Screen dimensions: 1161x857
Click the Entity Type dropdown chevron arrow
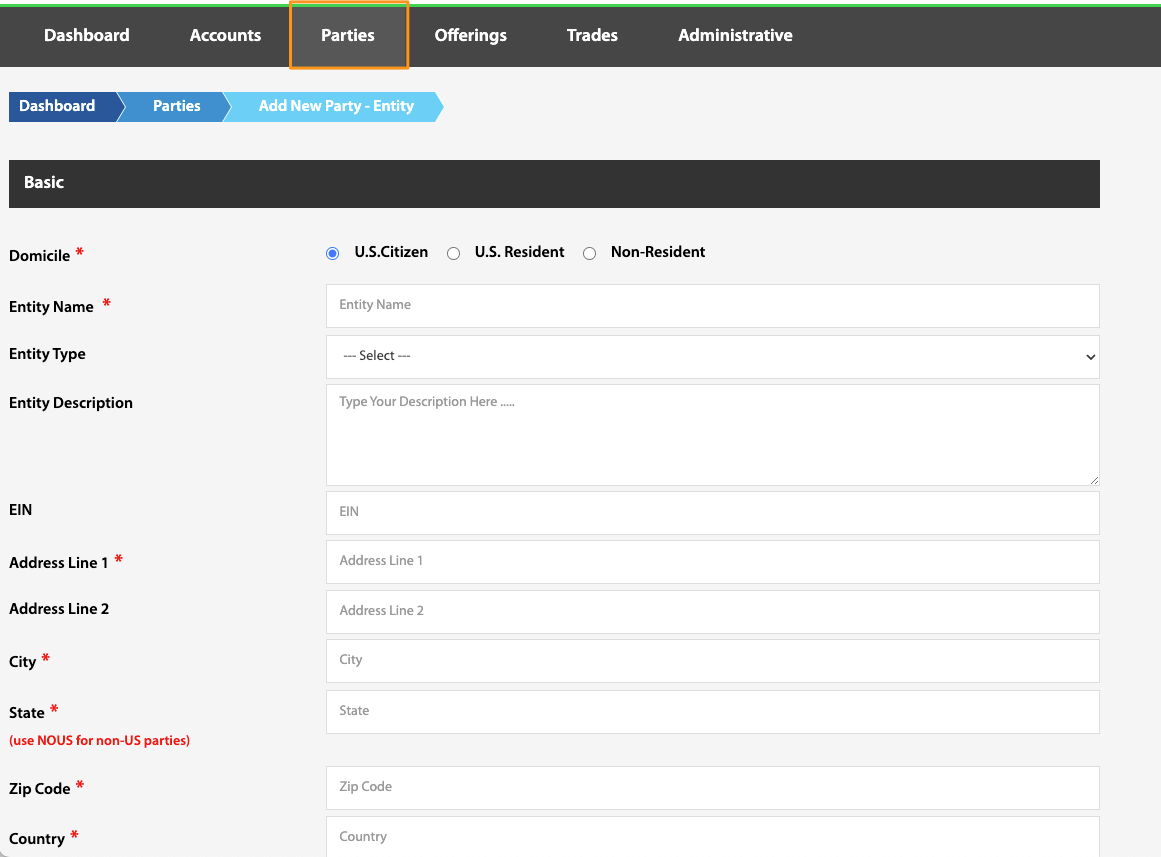click(1090, 357)
